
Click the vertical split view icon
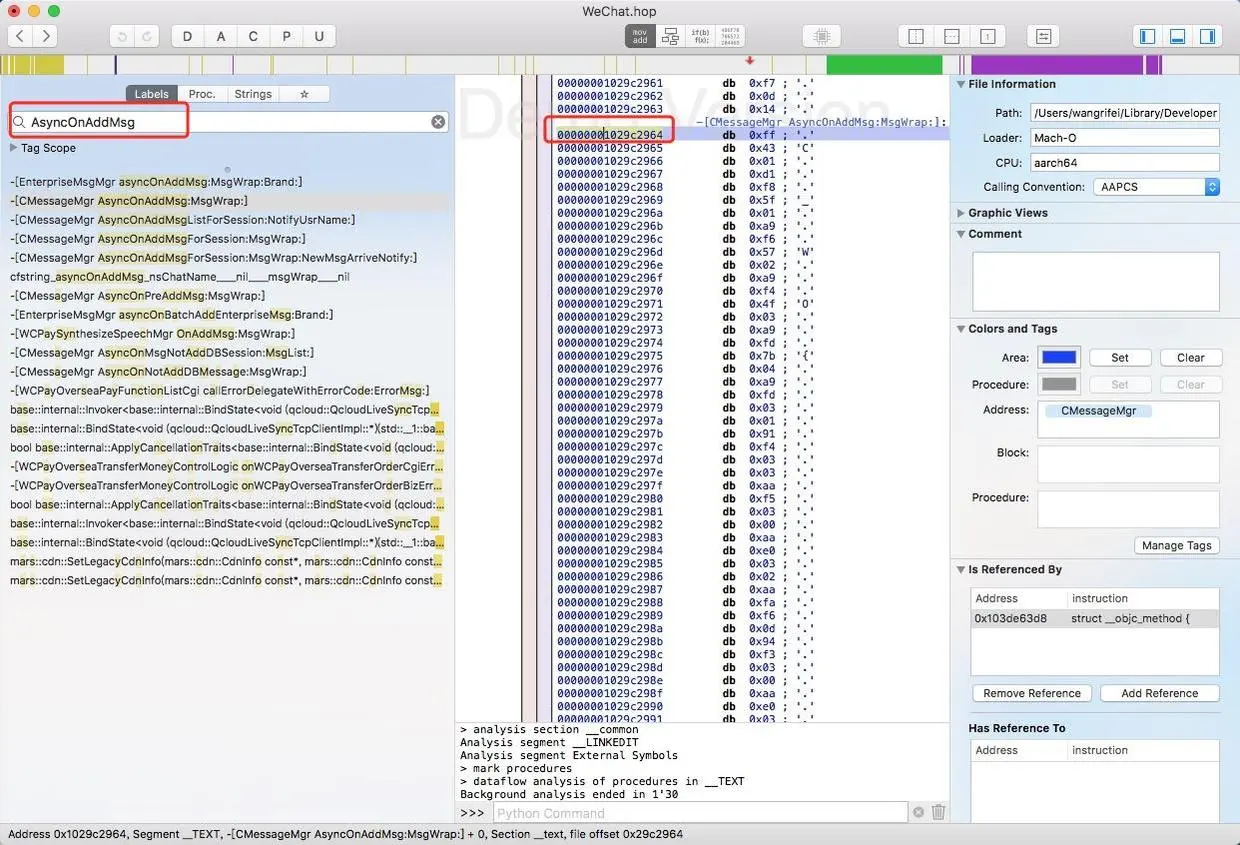click(x=916, y=36)
